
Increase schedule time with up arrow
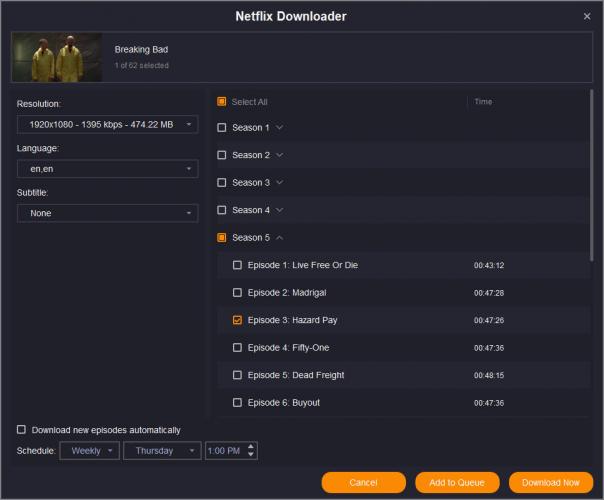pos(251,447)
